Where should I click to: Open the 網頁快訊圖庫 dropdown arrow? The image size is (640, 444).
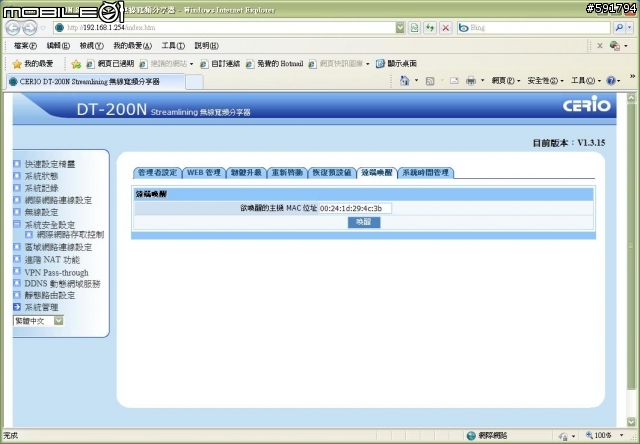368,64
